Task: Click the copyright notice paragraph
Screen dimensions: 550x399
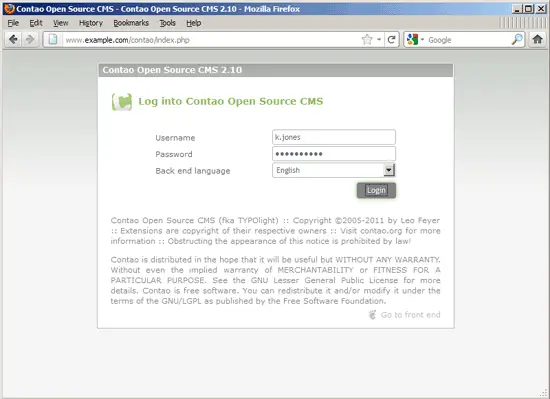Action: point(275,231)
